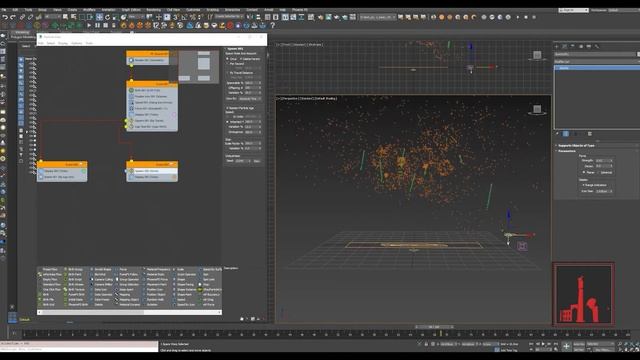Click the Redo arrow in main toolbar
640x360 pixels.
(x=13, y=17)
